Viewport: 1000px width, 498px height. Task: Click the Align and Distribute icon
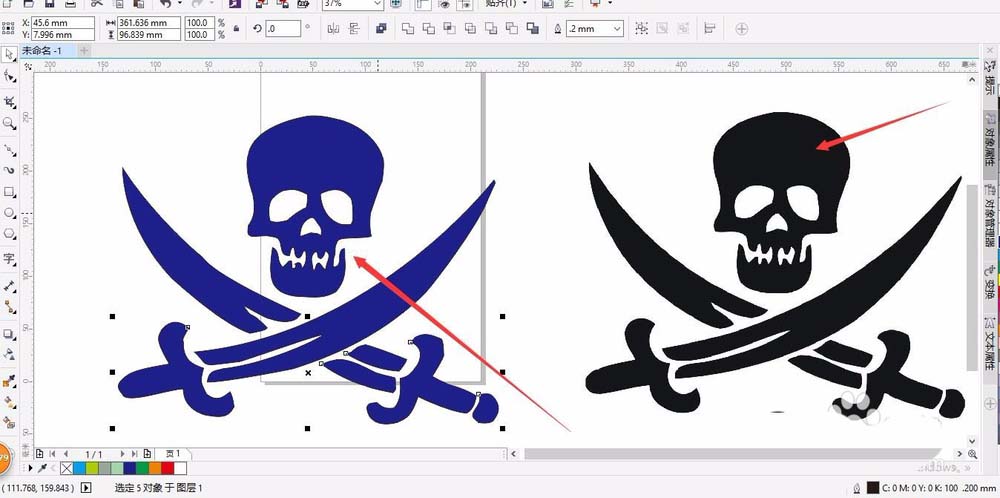(710, 29)
